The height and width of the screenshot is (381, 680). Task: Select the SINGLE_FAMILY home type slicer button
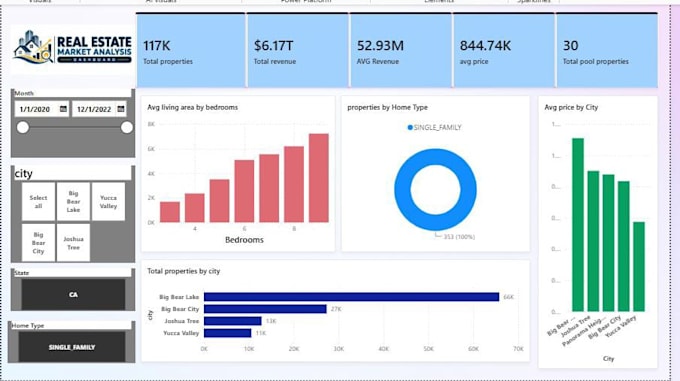pyautogui.click(x=72, y=347)
